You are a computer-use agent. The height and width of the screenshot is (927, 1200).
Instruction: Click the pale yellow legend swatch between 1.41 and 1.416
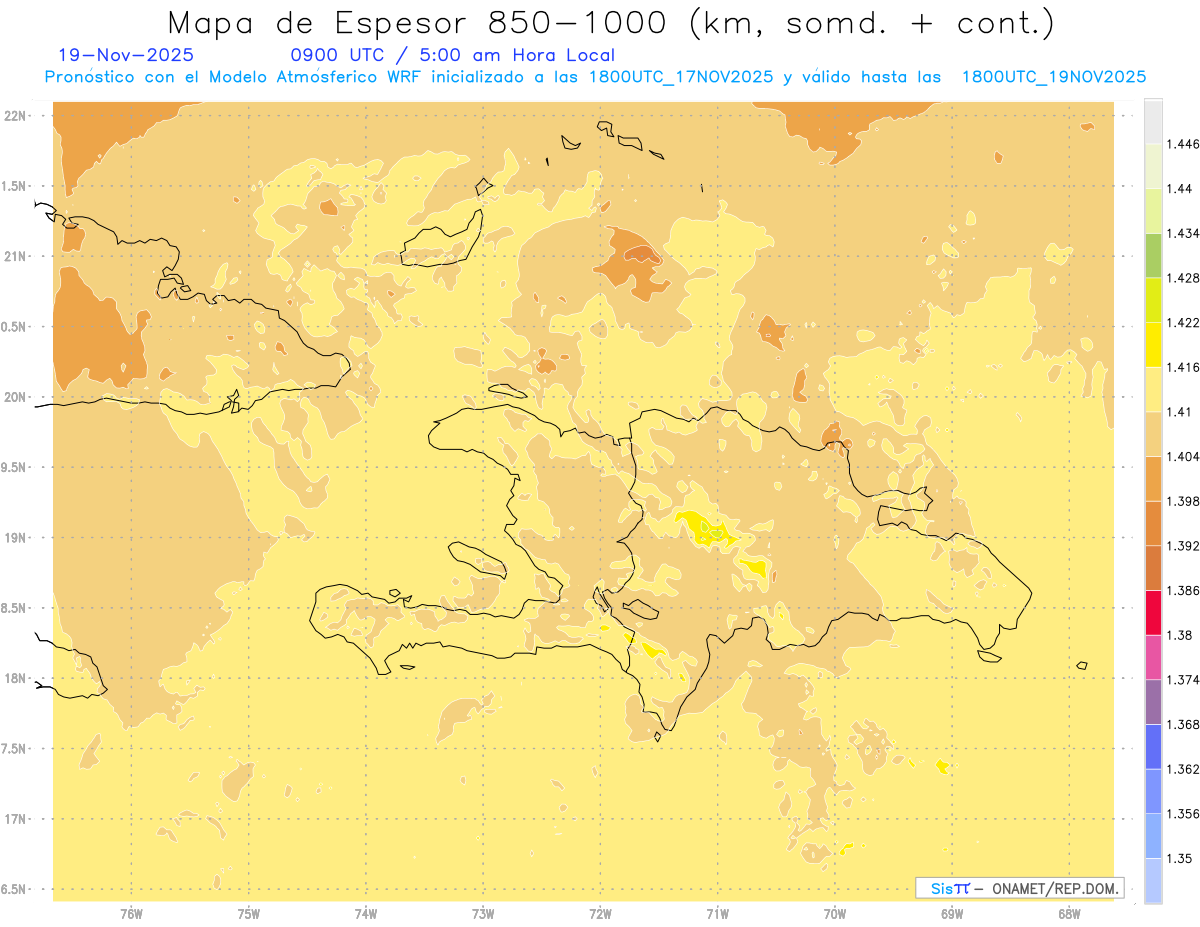click(1153, 389)
